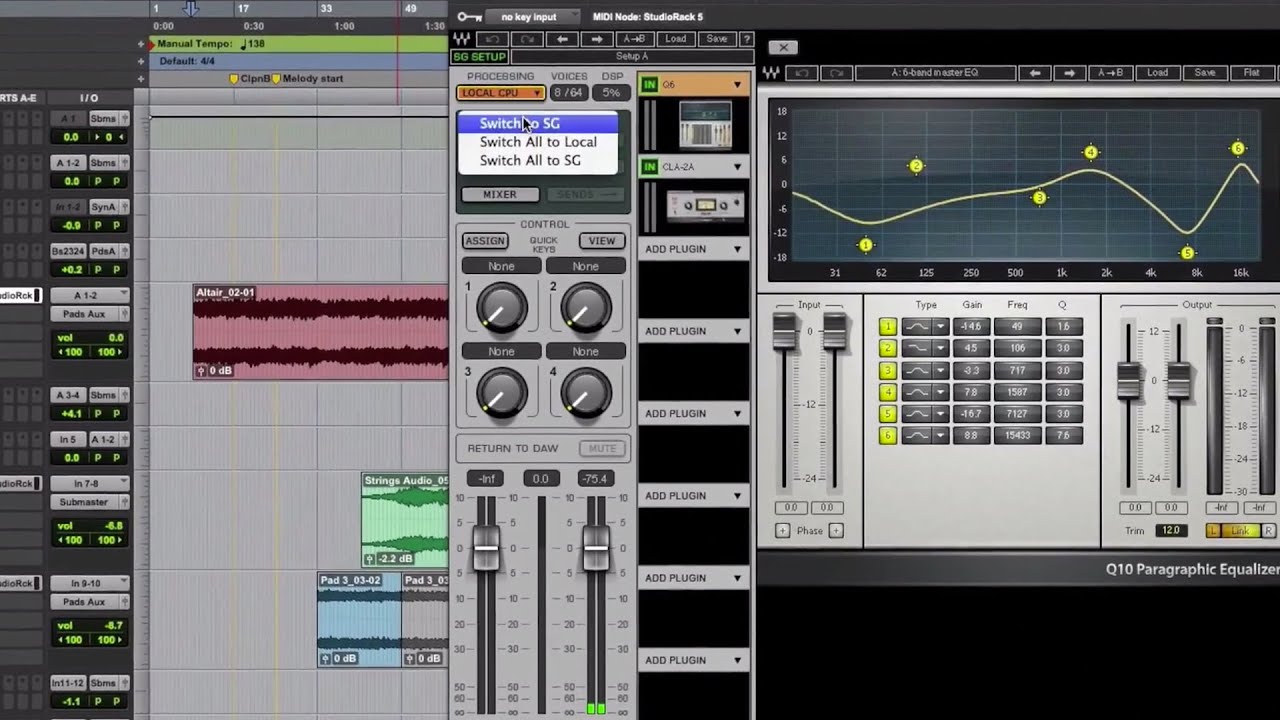Viewport: 1280px width, 720px height.
Task: Reset the EQ with Flat button
Action: tap(1251, 73)
